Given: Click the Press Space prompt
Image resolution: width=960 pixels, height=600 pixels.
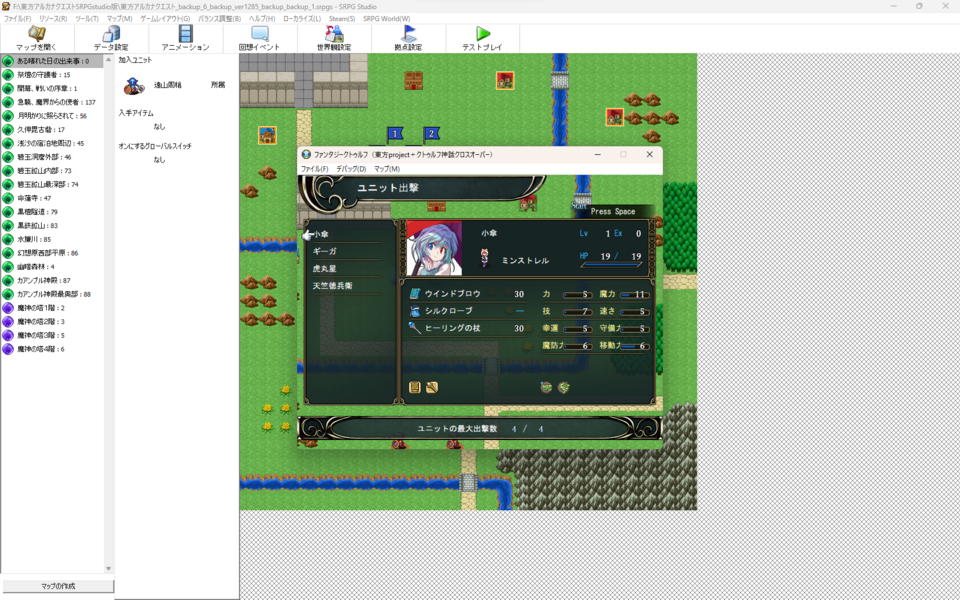Looking at the screenshot, I should tap(613, 211).
